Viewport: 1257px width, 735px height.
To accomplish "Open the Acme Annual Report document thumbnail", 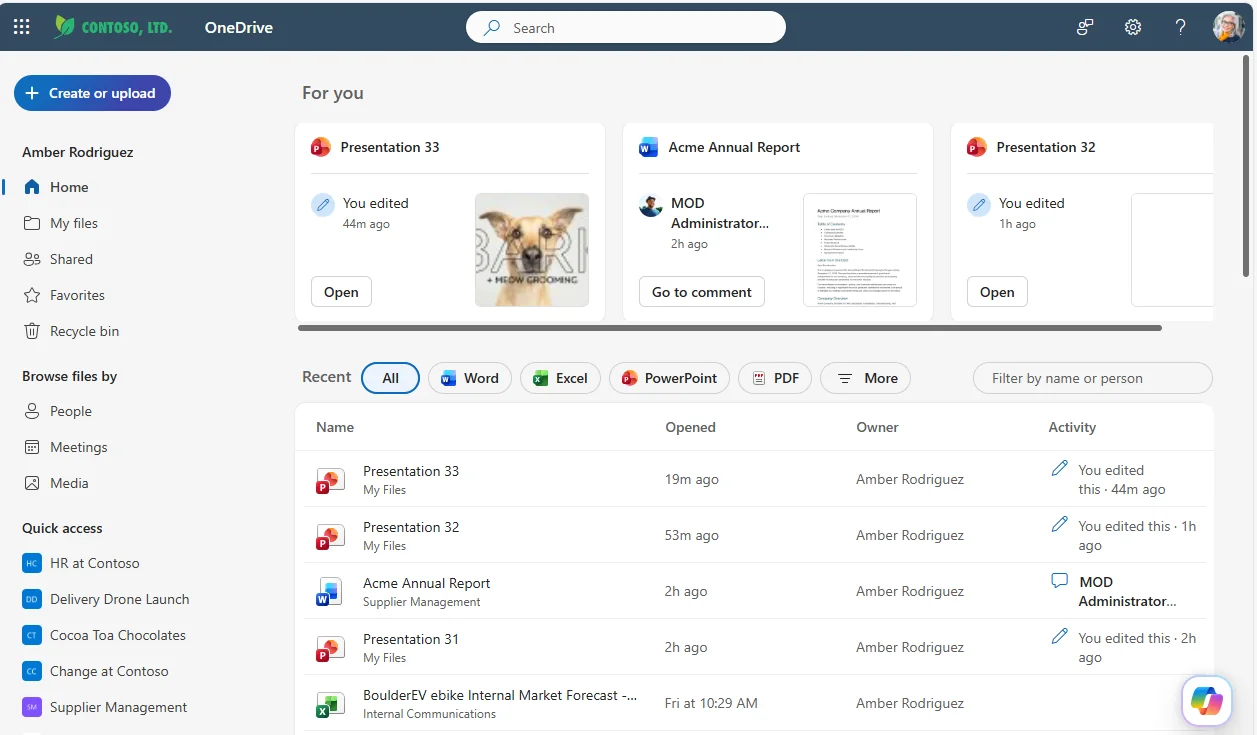I will (x=860, y=250).
